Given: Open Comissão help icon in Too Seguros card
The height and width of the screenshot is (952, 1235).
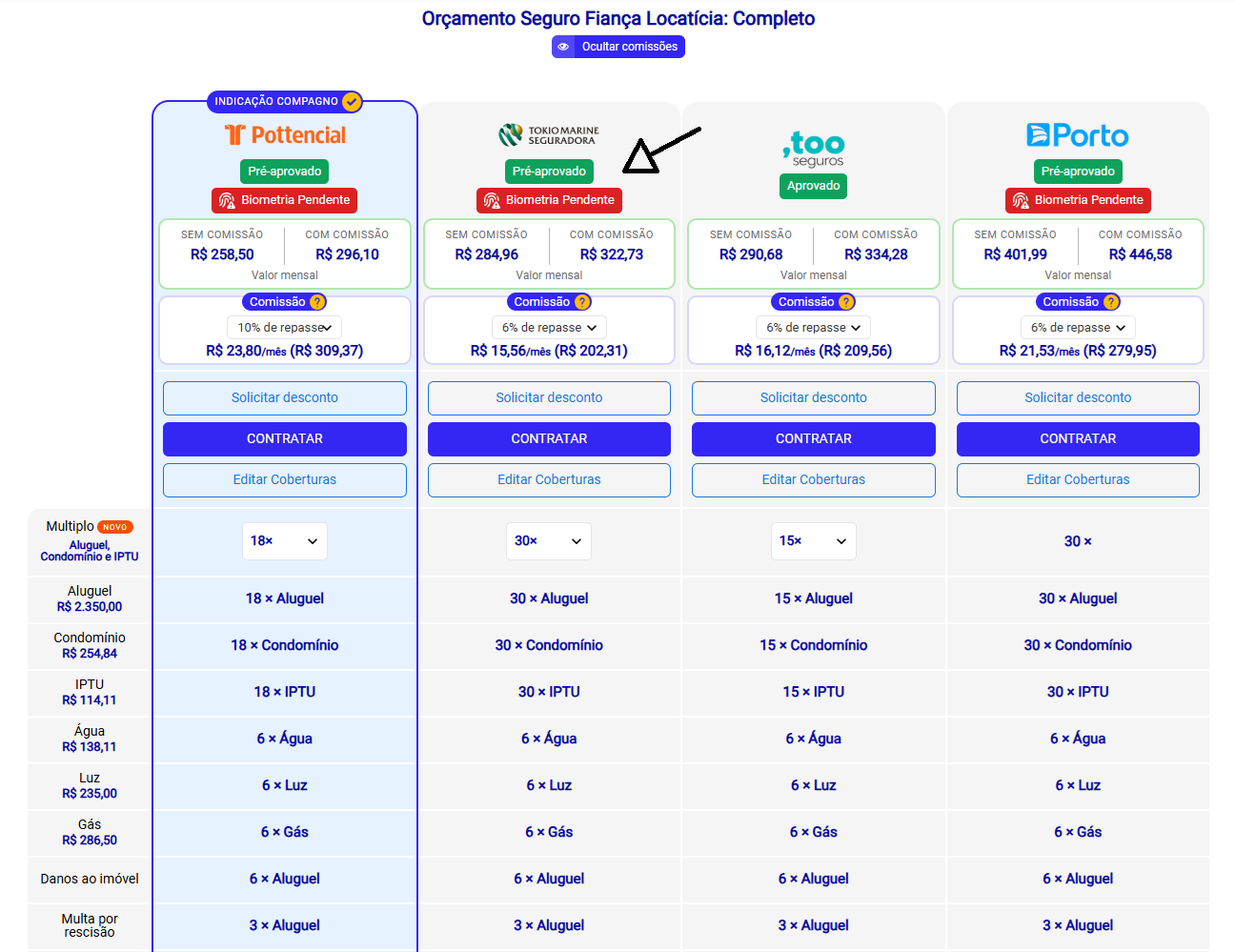Looking at the screenshot, I should [x=846, y=302].
